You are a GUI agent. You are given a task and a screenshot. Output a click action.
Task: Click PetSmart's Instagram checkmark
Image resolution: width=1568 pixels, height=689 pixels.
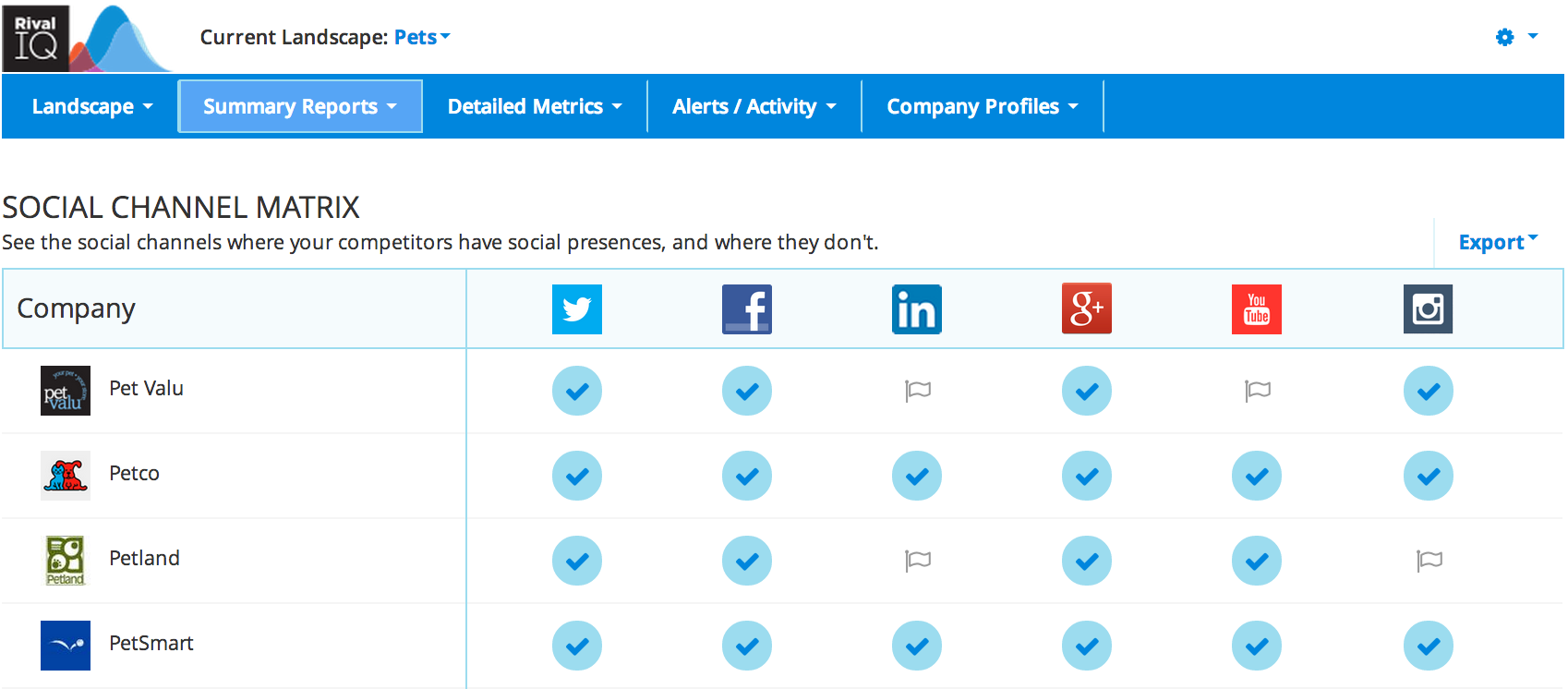pyautogui.click(x=1429, y=646)
